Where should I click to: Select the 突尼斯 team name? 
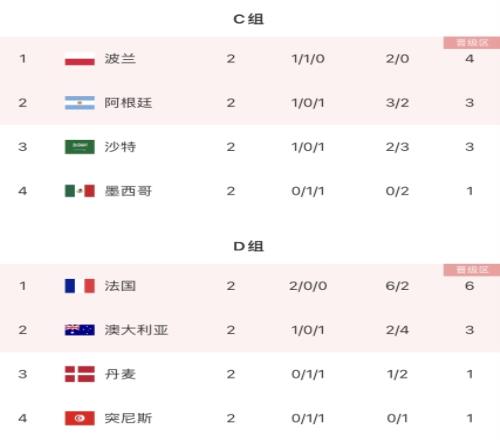coord(128,418)
